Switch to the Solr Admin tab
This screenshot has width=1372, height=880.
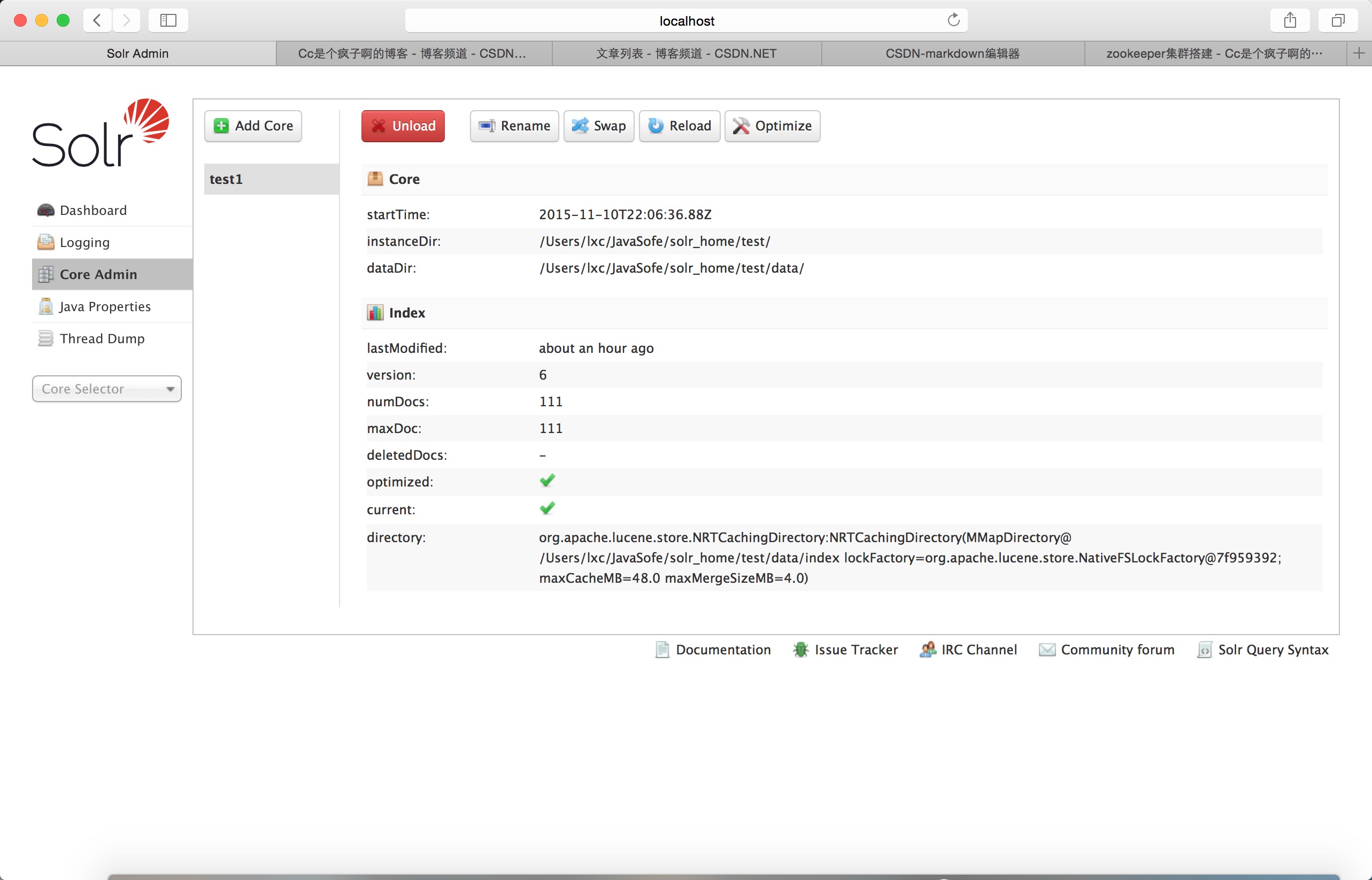[x=138, y=53]
